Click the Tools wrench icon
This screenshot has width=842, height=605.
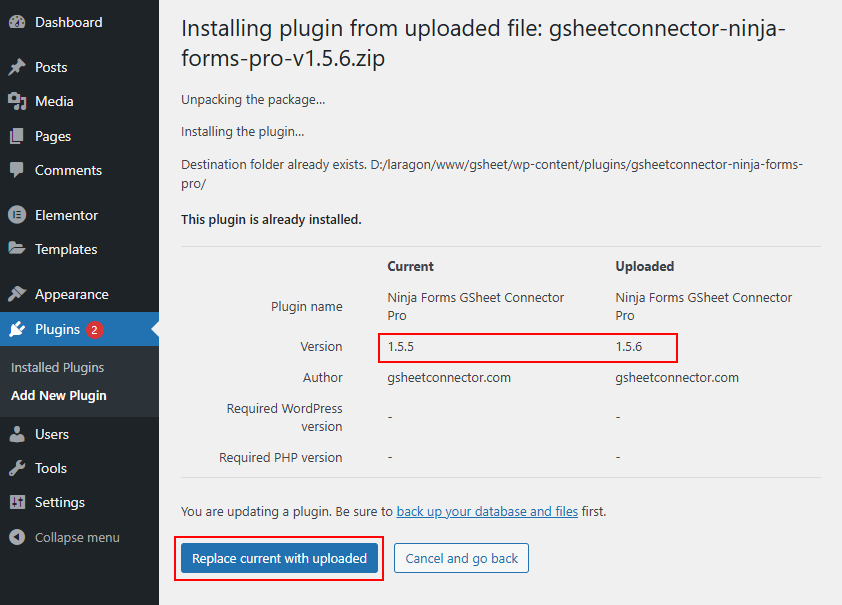pos(17,468)
